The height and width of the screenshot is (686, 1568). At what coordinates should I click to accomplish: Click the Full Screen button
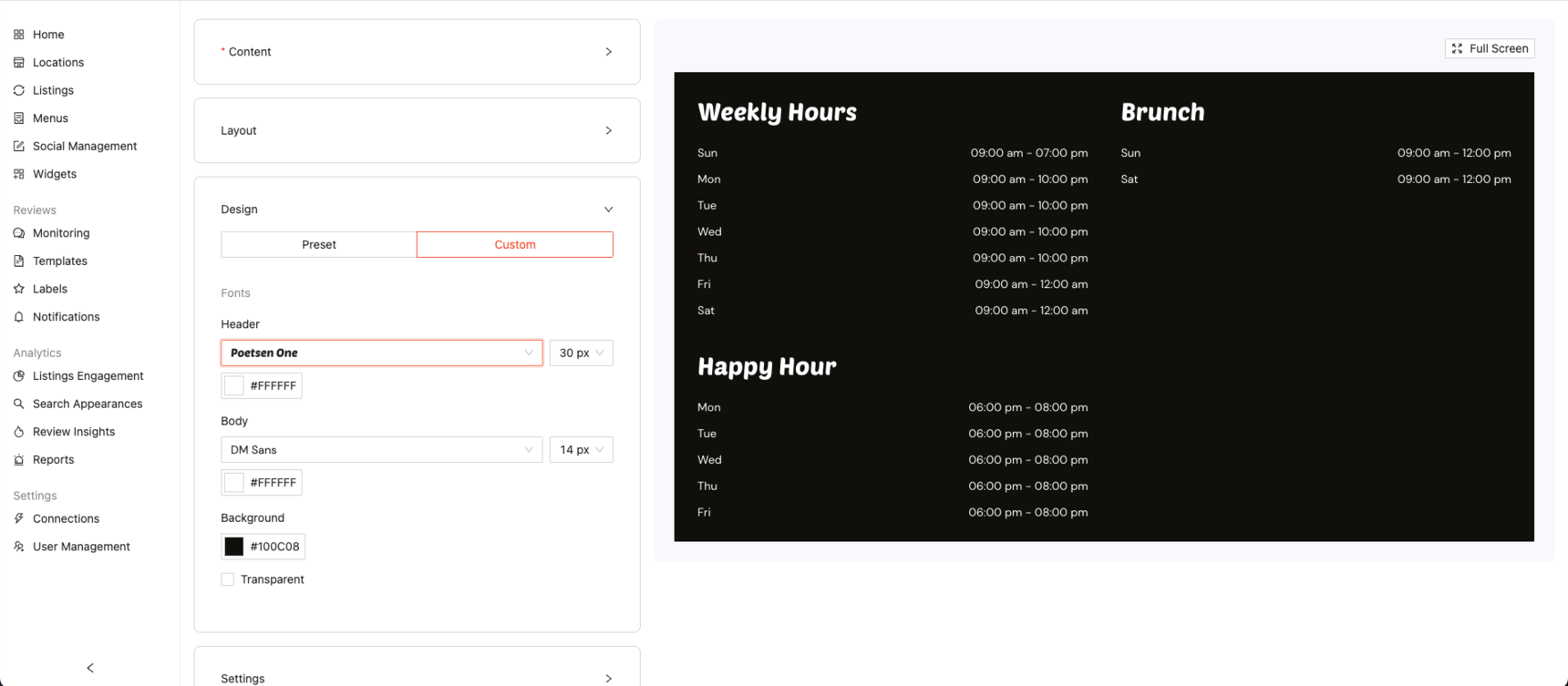(1490, 48)
